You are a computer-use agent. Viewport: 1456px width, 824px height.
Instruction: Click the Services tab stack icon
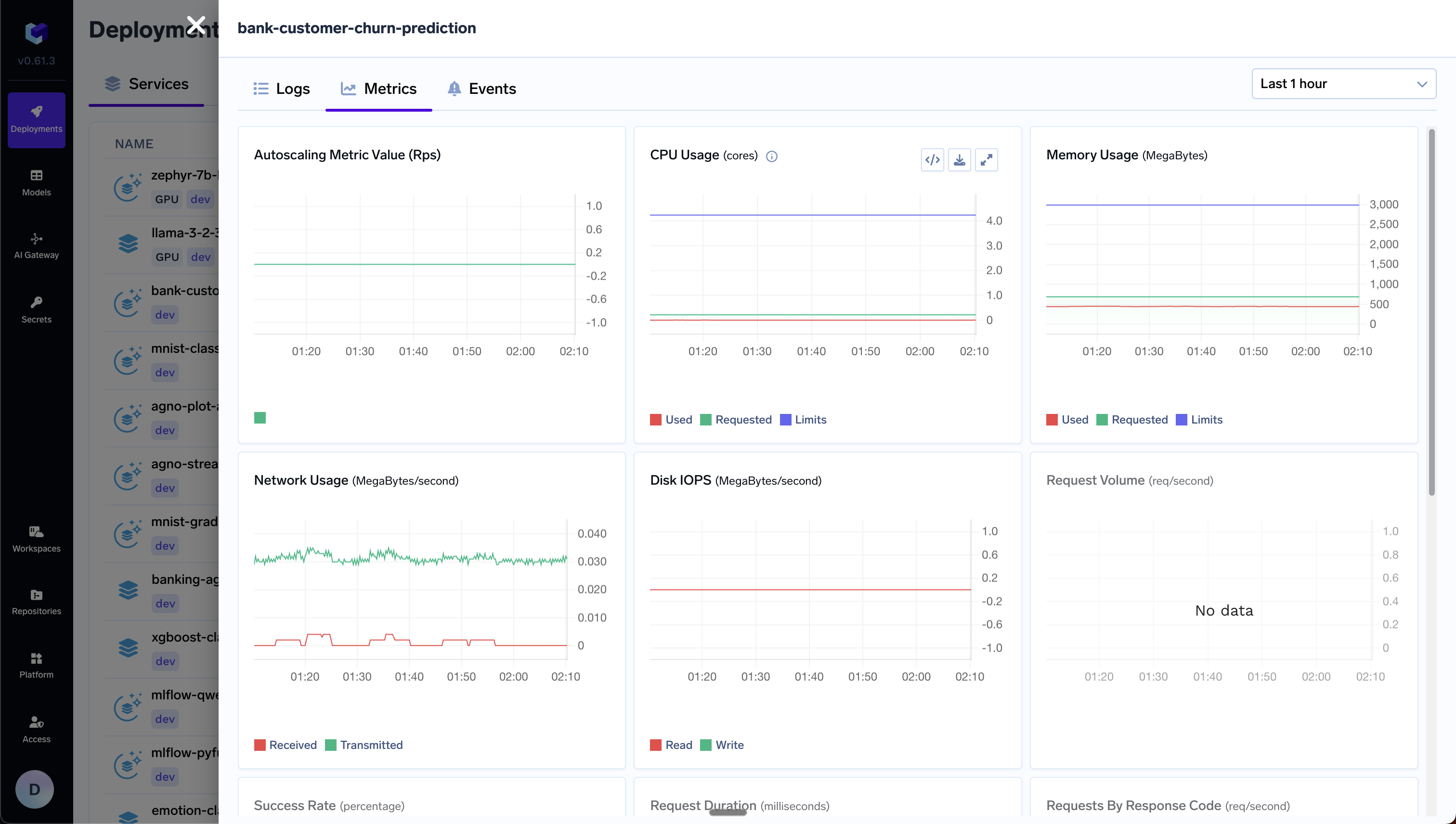pyautogui.click(x=113, y=84)
